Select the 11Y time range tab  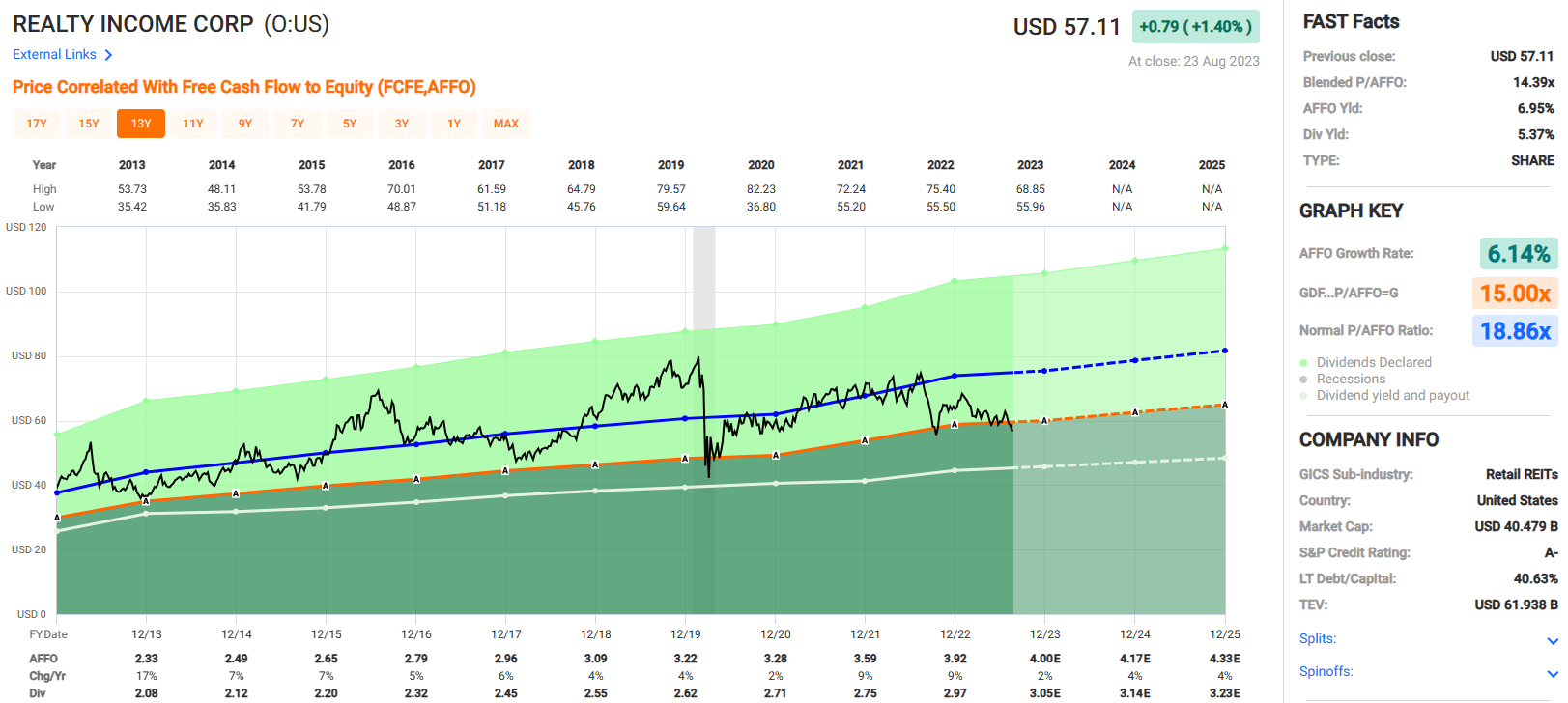pyautogui.click(x=193, y=124)
